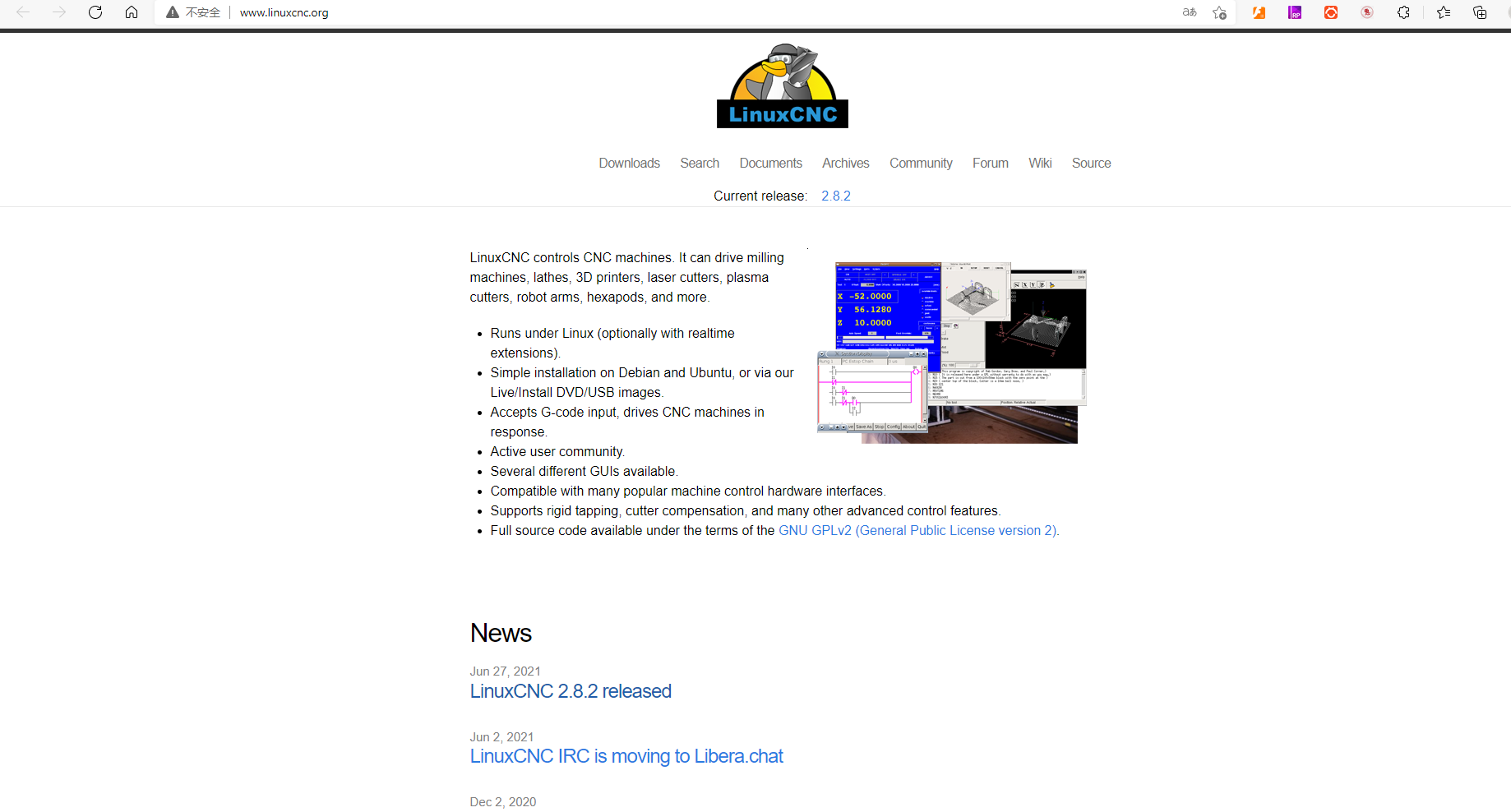Viewport: 1511px width, 812px height.
Task: Go forward using browser forward arrow
Action: [59, 12]
